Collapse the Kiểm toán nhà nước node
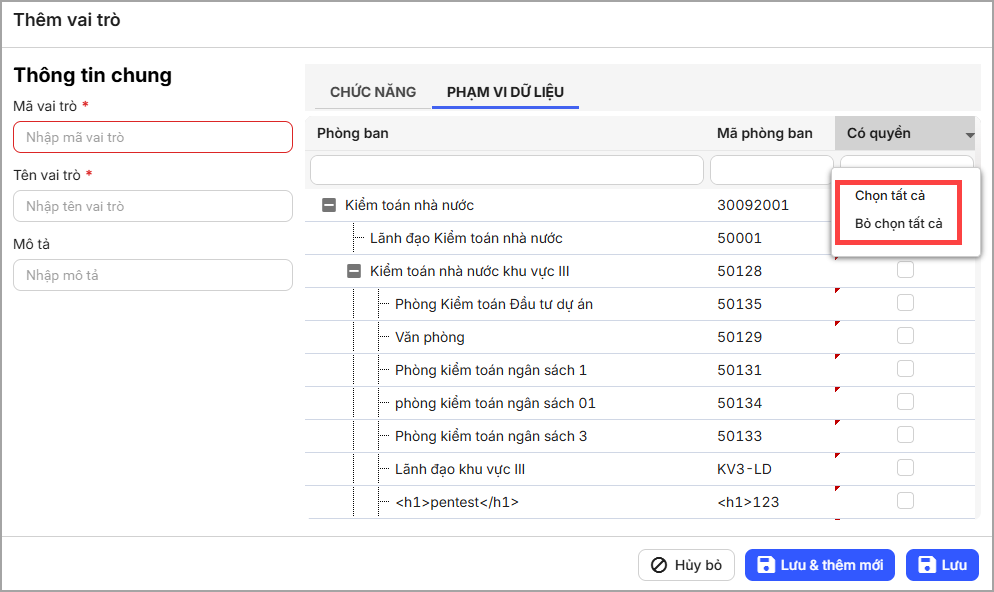 click(x=328, y=205)
